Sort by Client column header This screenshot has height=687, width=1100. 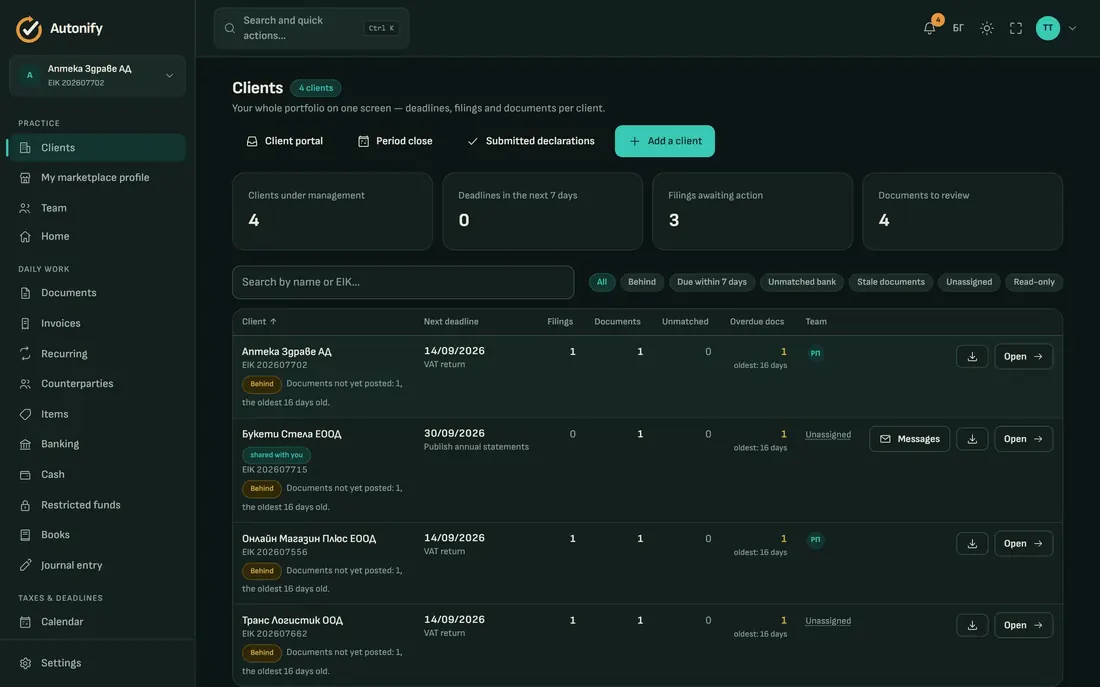(x=259, y=321)
